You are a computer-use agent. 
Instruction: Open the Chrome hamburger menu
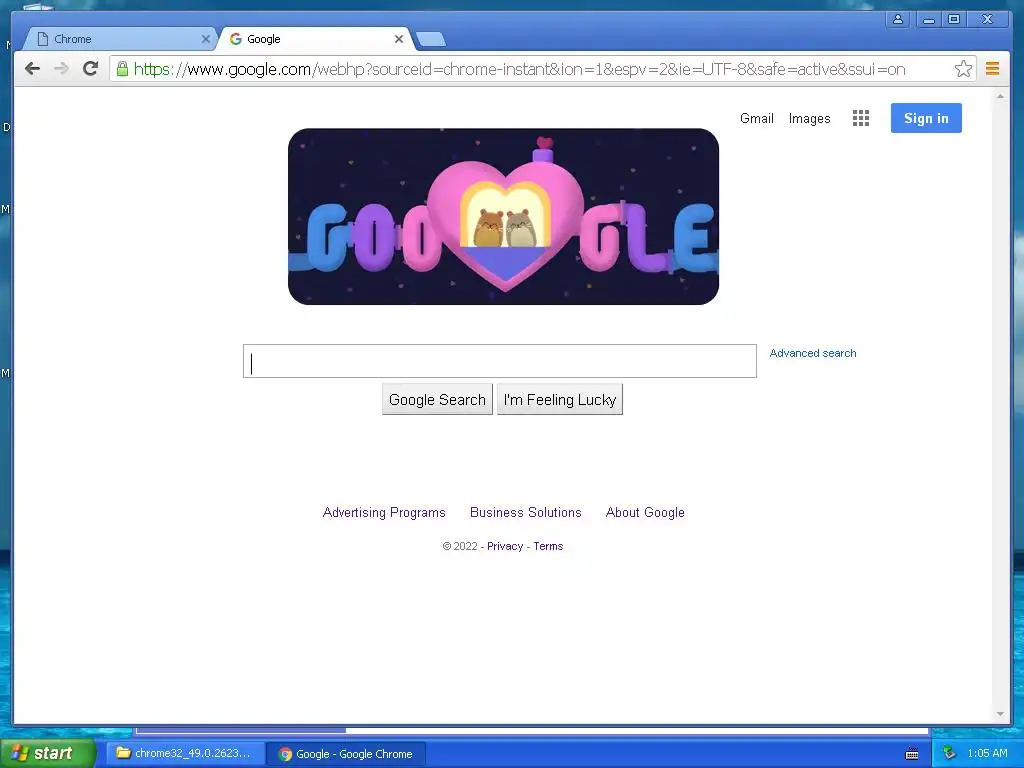tap(993, 68)
